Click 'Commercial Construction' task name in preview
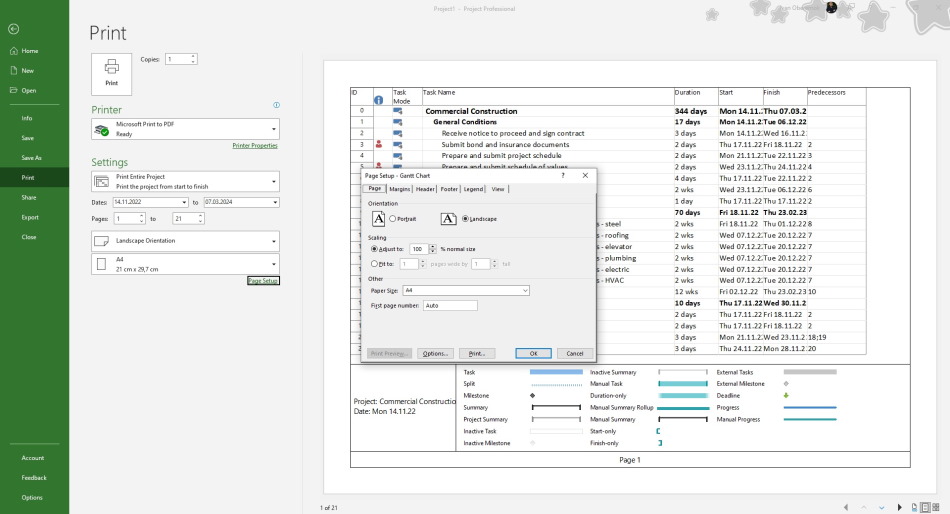 click(471, 111)
